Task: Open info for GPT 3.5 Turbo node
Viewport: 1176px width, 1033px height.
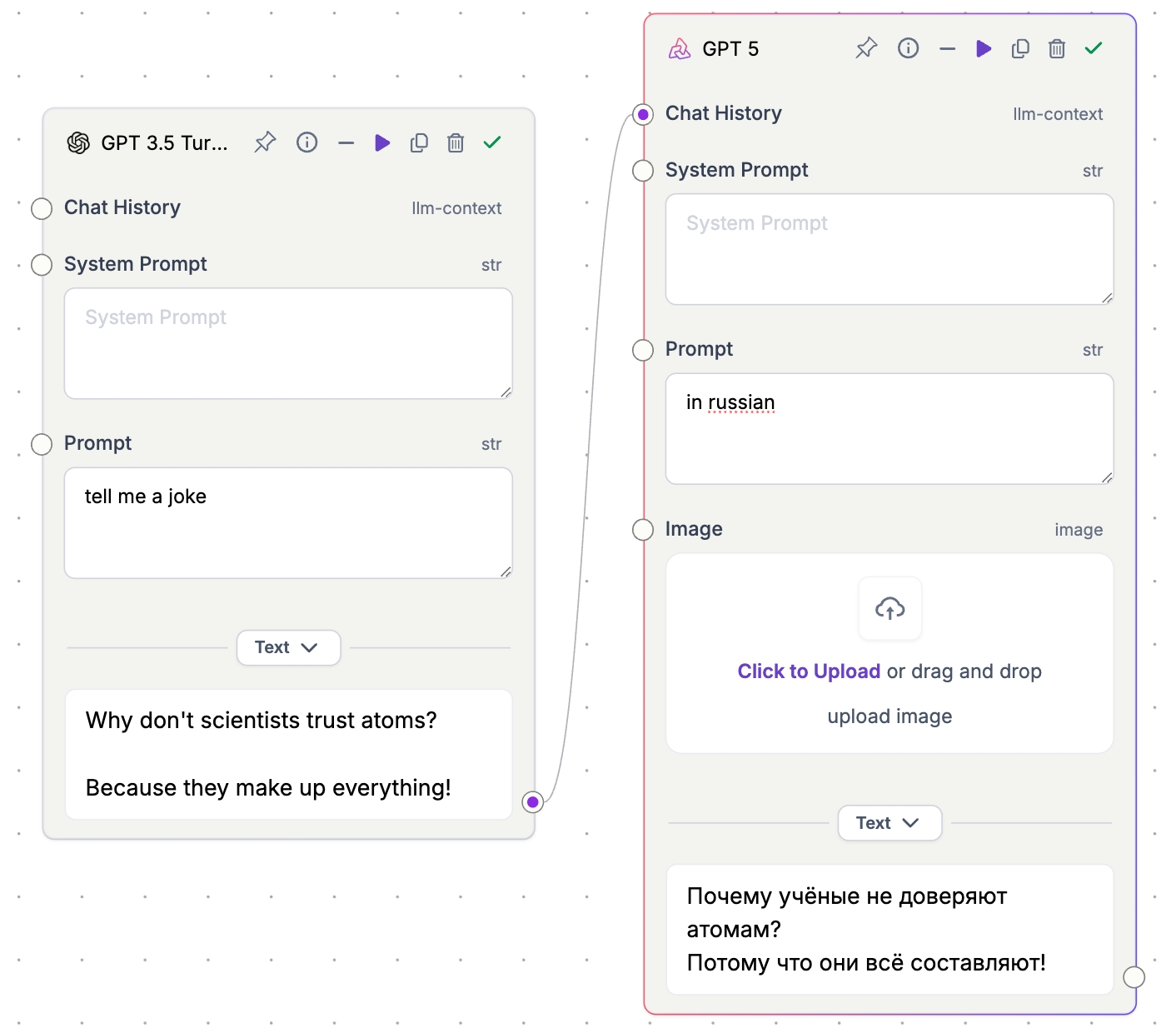Action: click(306, 142)
